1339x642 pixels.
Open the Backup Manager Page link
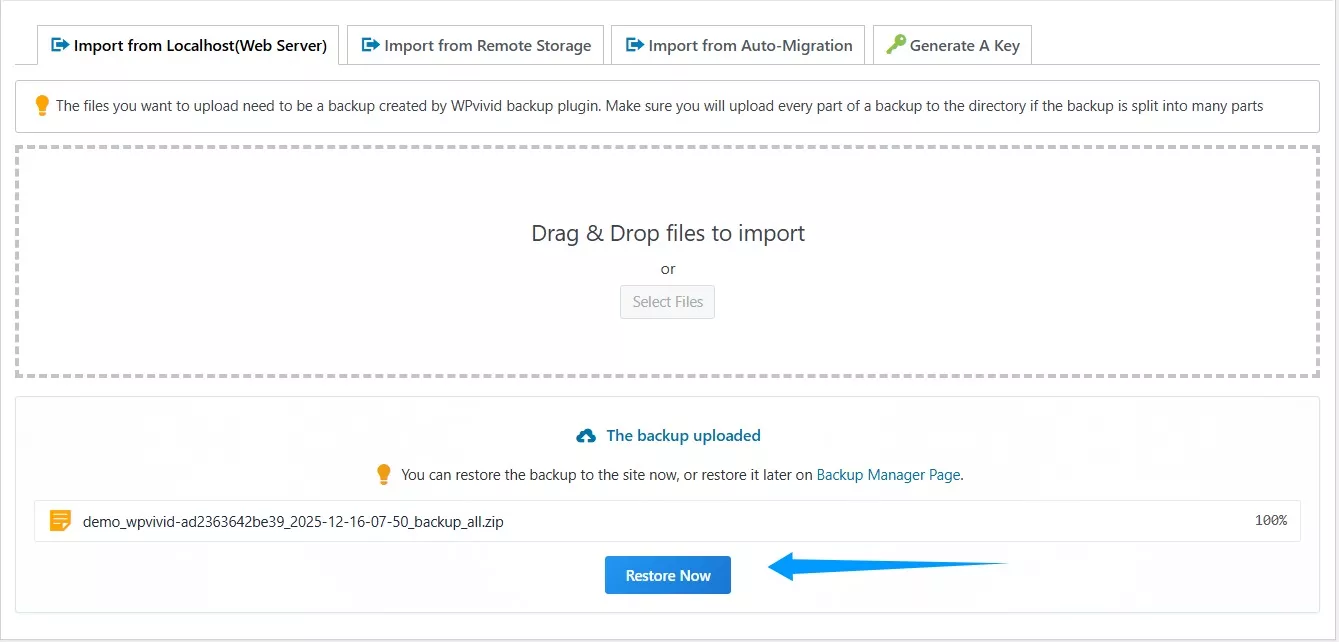tap(888, 475)
